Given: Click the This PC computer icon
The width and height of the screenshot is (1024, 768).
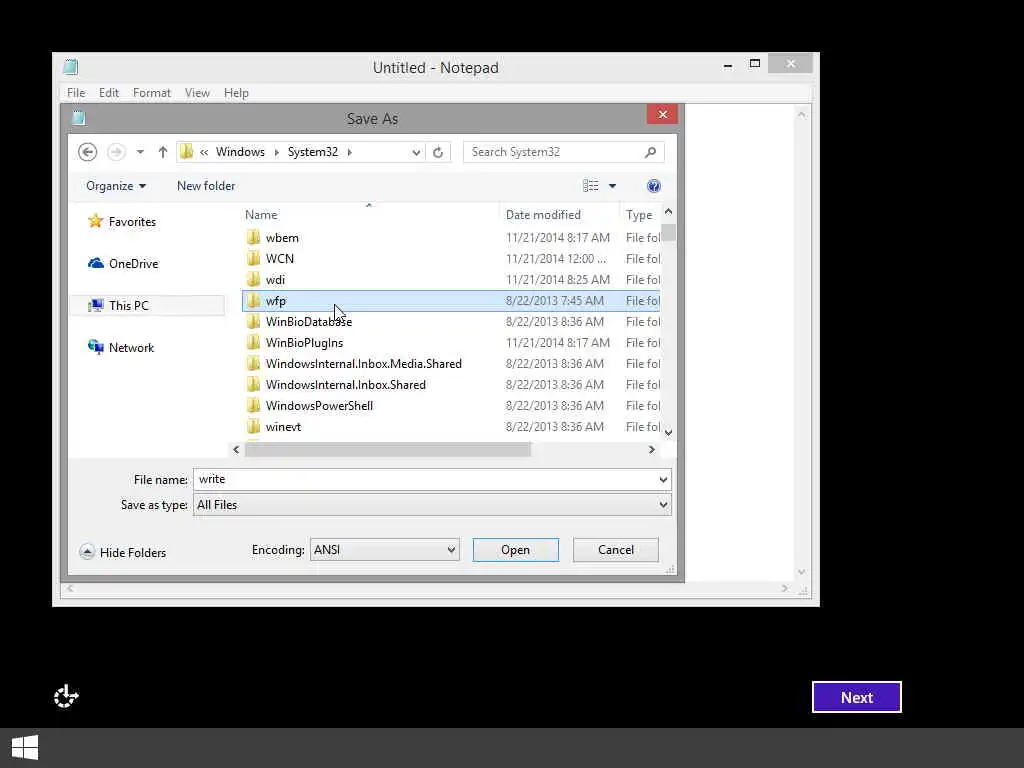Looking at the screenshot, I should pyautogui.click(x=96, y=305).
